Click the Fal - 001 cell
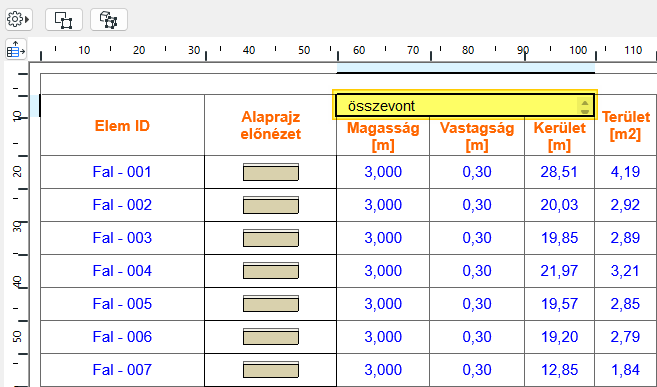The width and height of the screenshot is (657, 387). pyautogui.click(x=122, y=172)
